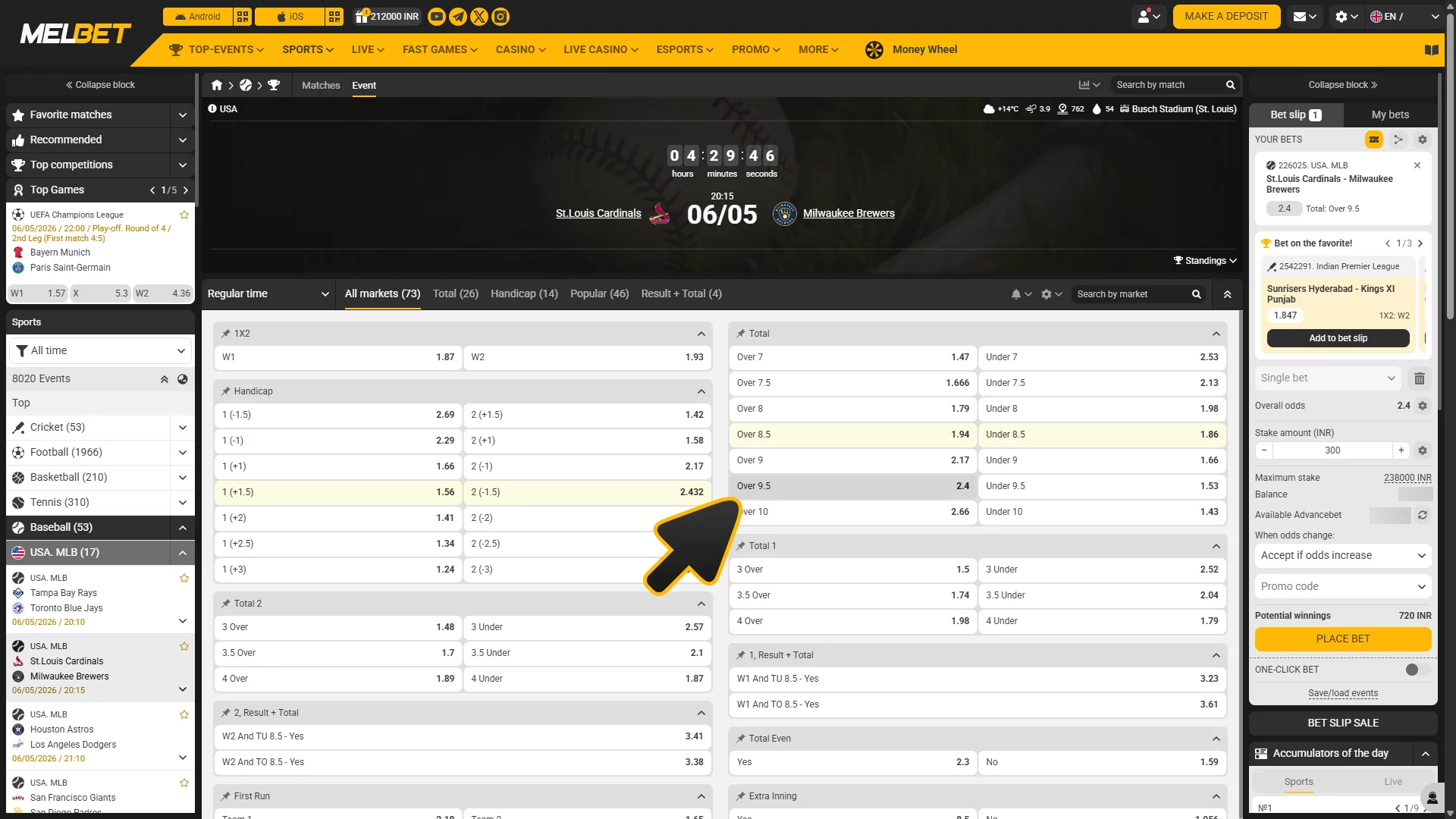Select the Over 8.5 odds 1.94
Screen dimensions: 1456x819
point(852,435)
